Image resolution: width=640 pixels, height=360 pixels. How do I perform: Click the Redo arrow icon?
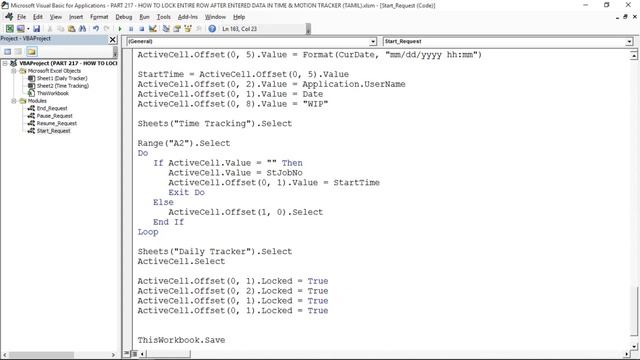click(107, 29)
